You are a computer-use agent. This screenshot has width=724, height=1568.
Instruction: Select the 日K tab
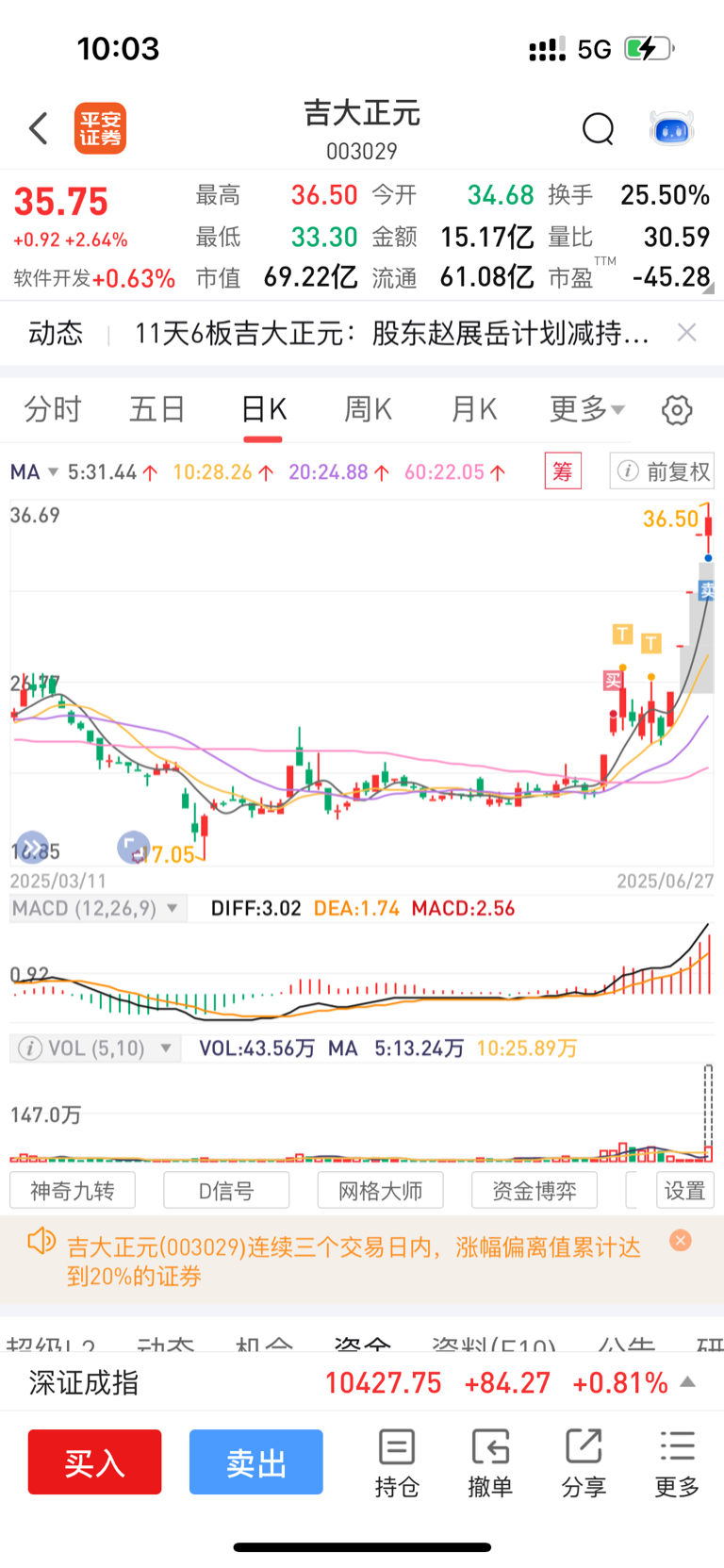(263, 410)
